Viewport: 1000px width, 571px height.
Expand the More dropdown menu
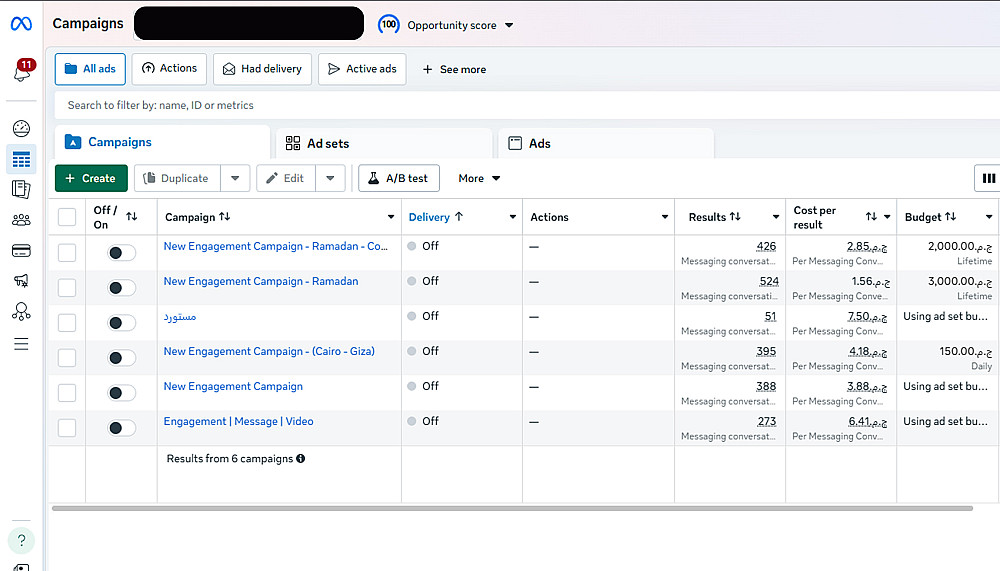[479, 178]
